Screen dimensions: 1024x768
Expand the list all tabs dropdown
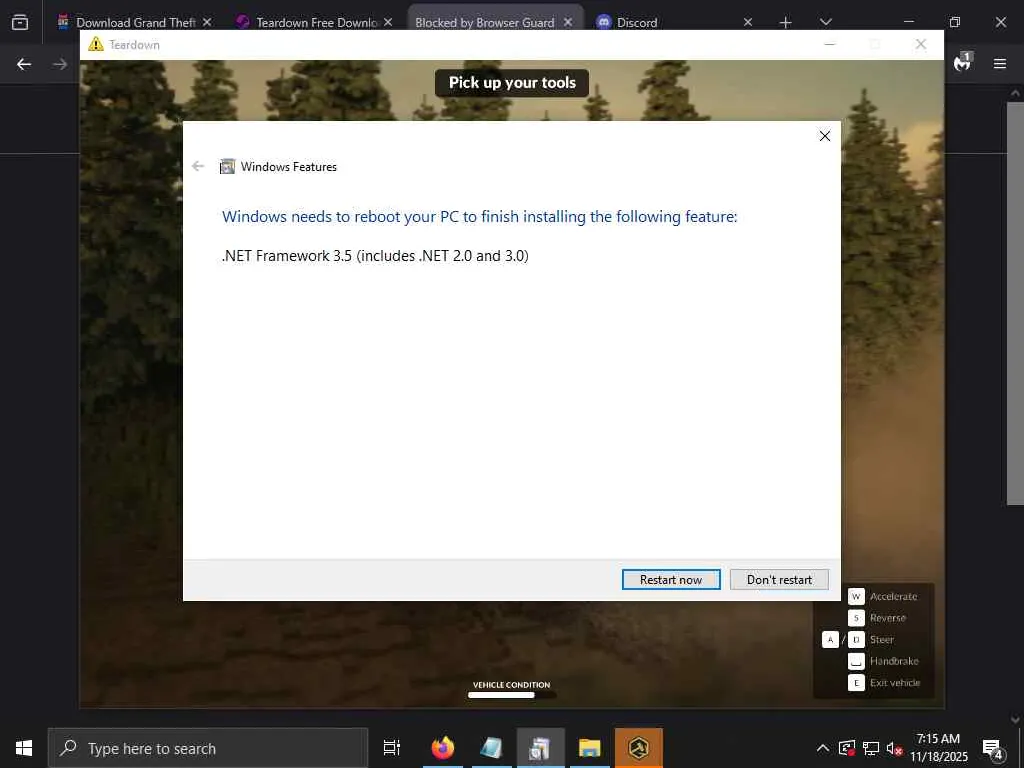click(825, 22)
